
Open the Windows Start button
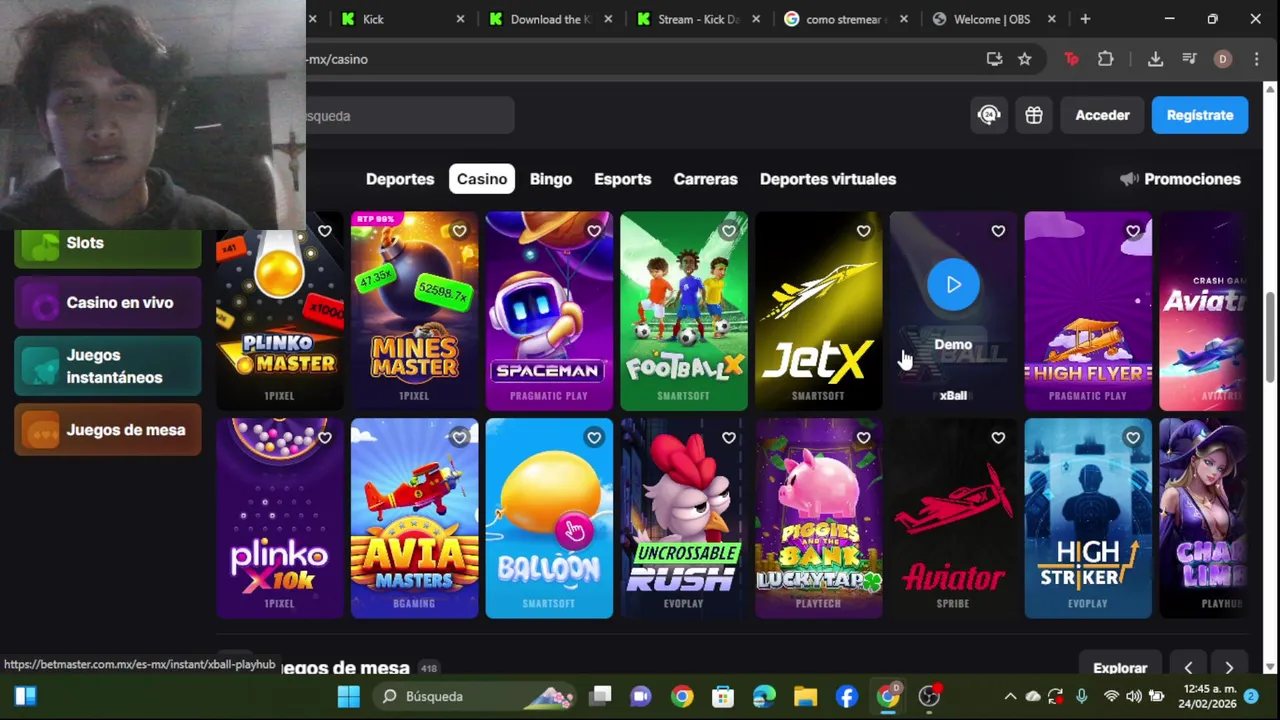click(348, 696)
